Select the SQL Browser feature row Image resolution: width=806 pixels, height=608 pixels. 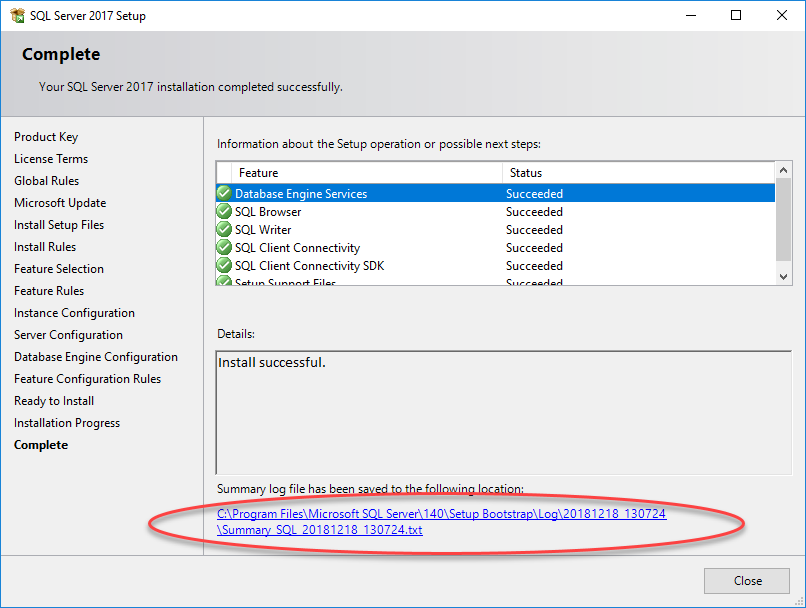400,212
